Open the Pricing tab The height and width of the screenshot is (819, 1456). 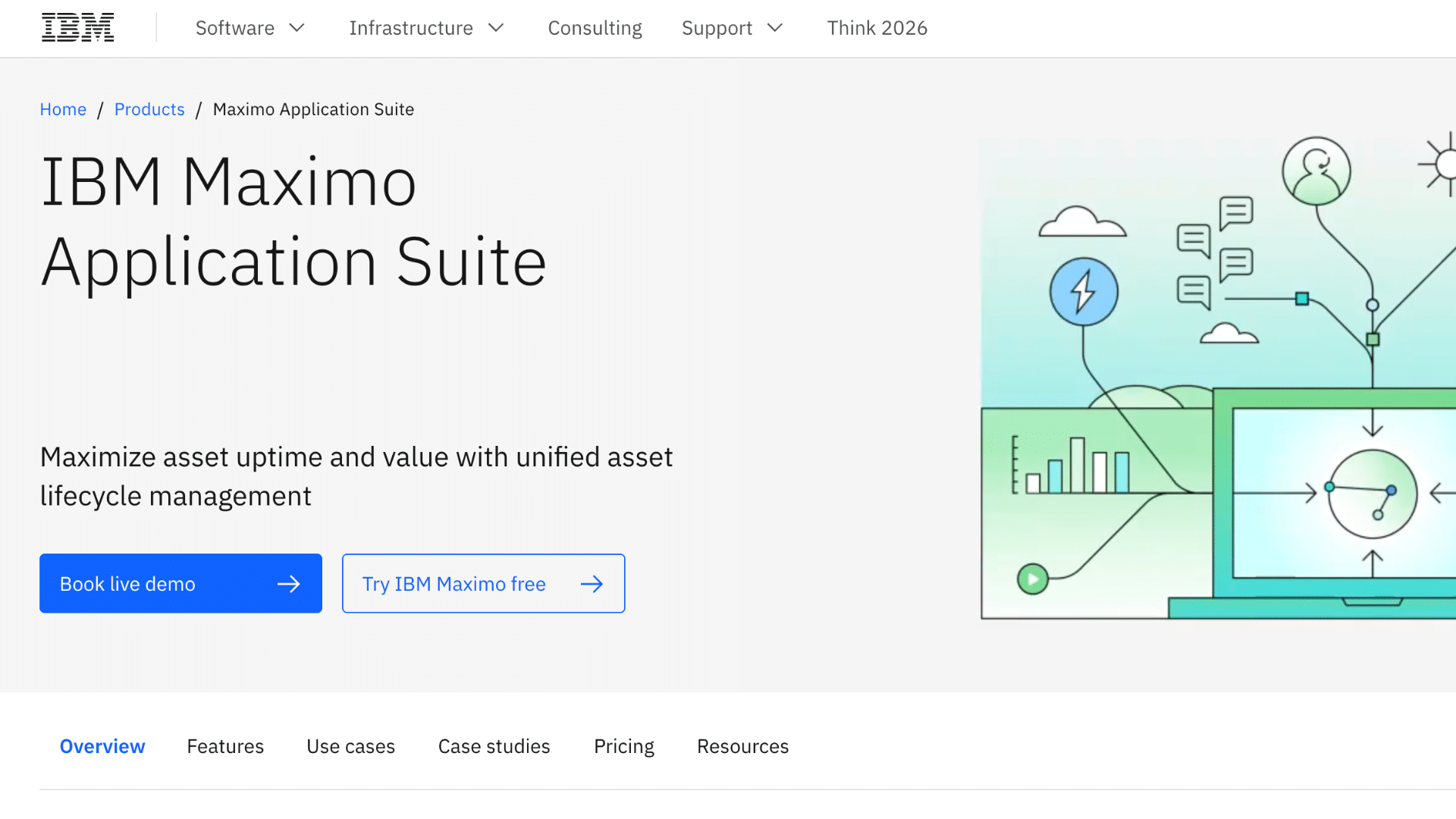coord(623,747)
